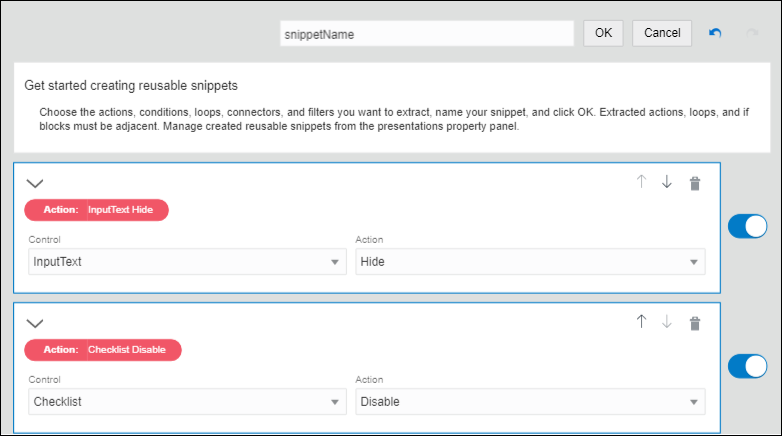Screen dimensions: 782x436
Task: Collapse the InputText Hide action block
Action: click(35, 183)
